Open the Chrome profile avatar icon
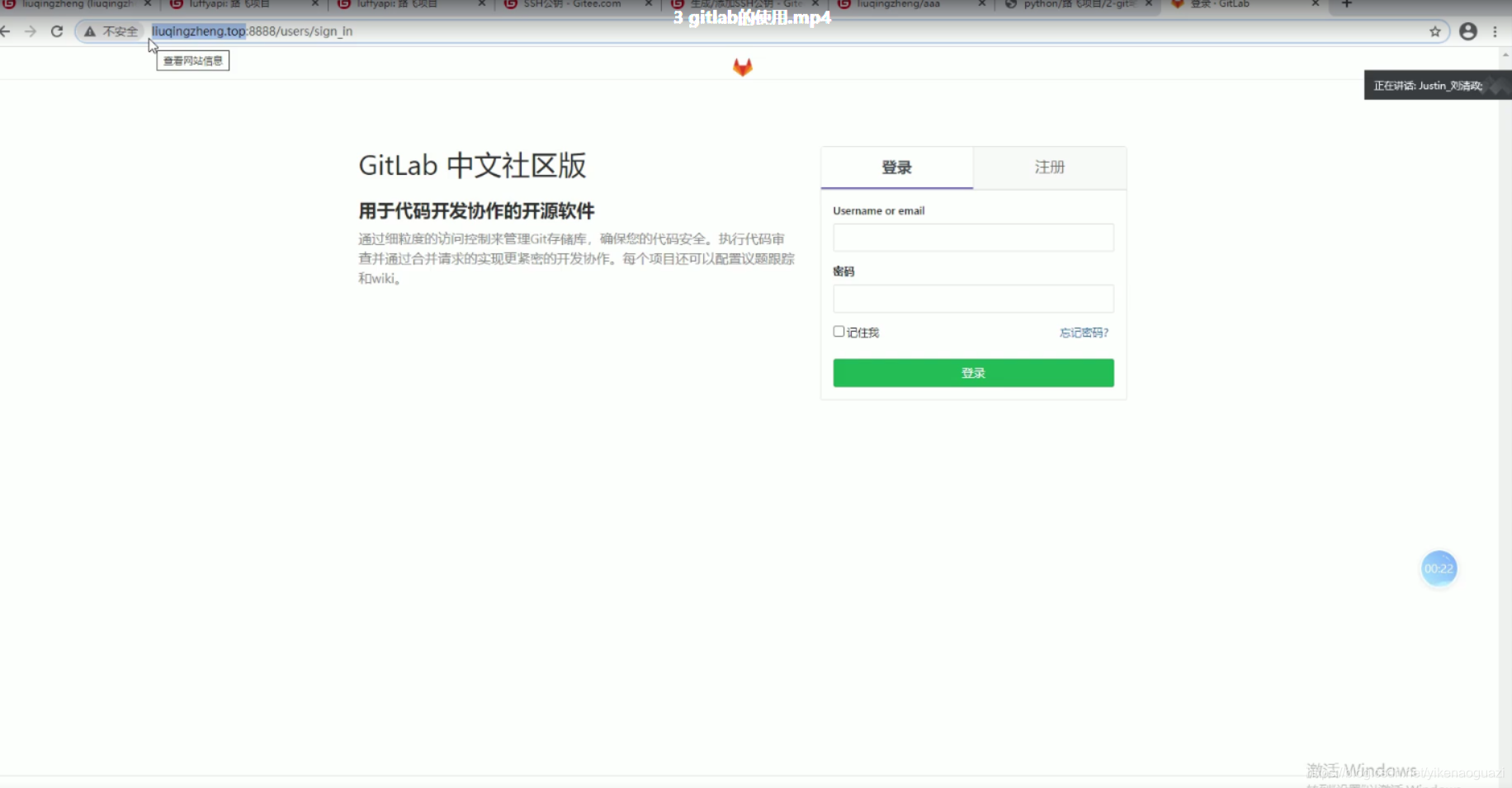 [1468, 31]
